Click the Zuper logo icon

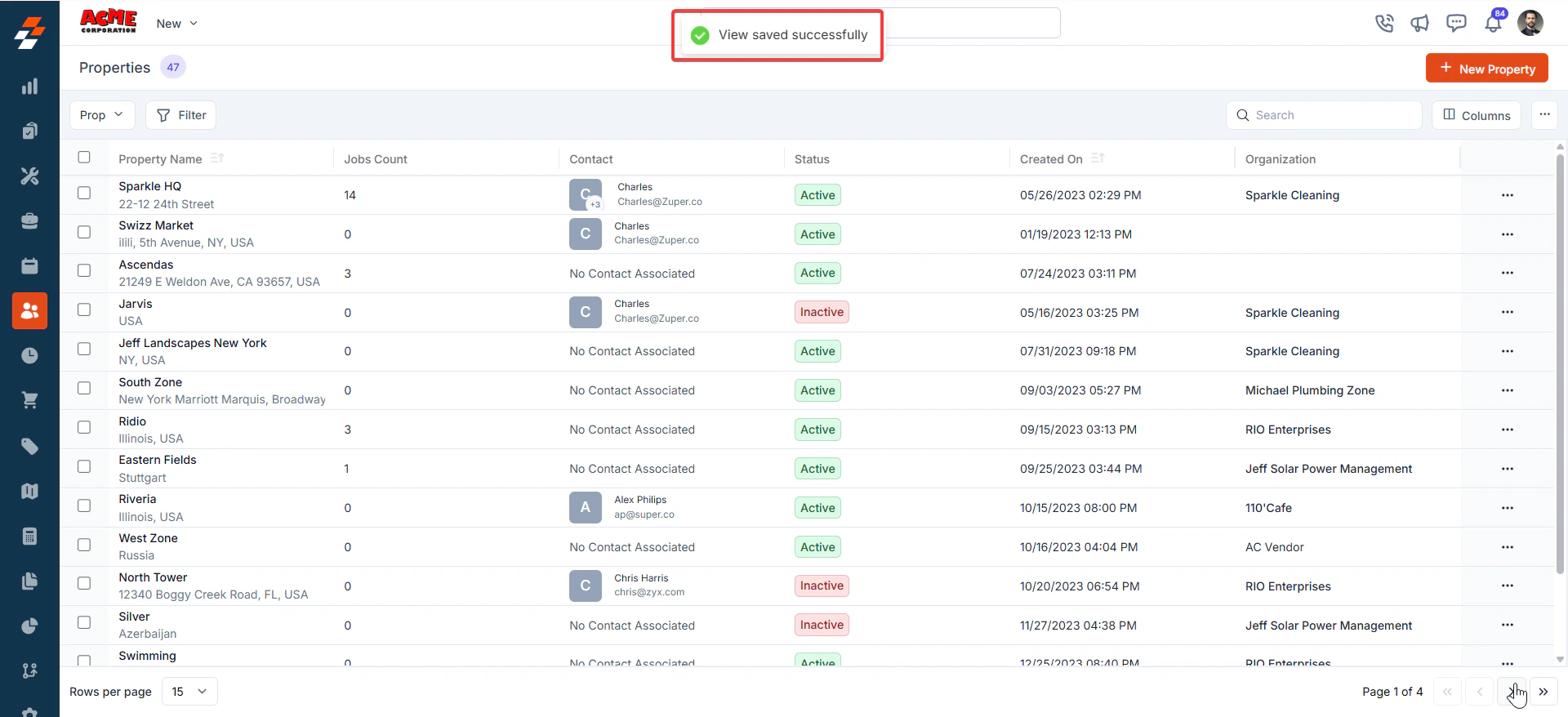click(29, 33)
